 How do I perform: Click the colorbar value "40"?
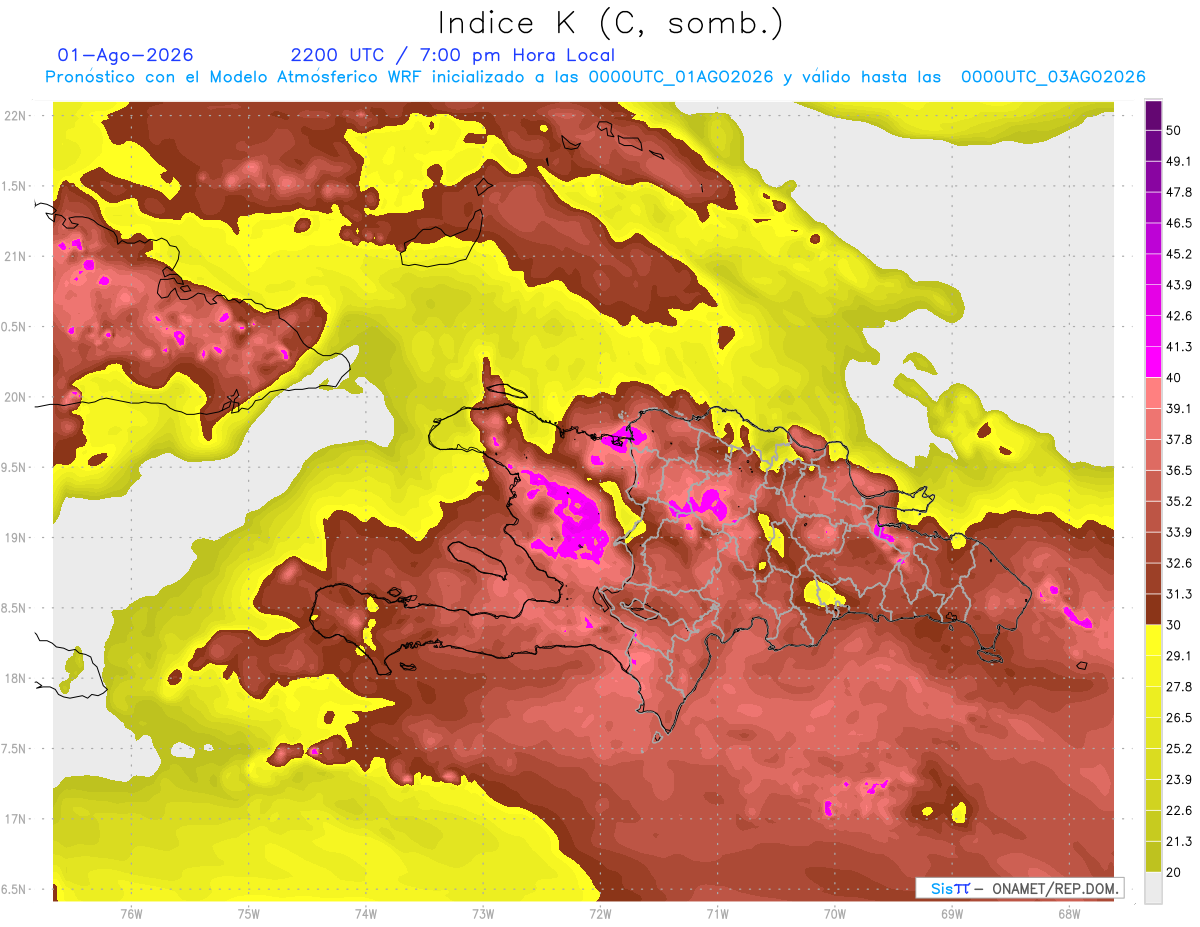[x=1174, y=377]
